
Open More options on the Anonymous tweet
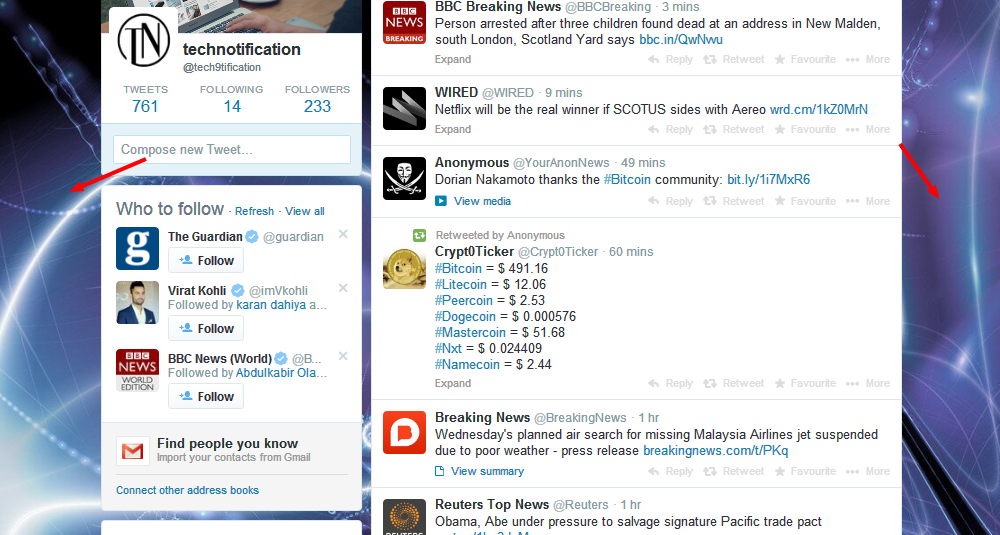868,201
